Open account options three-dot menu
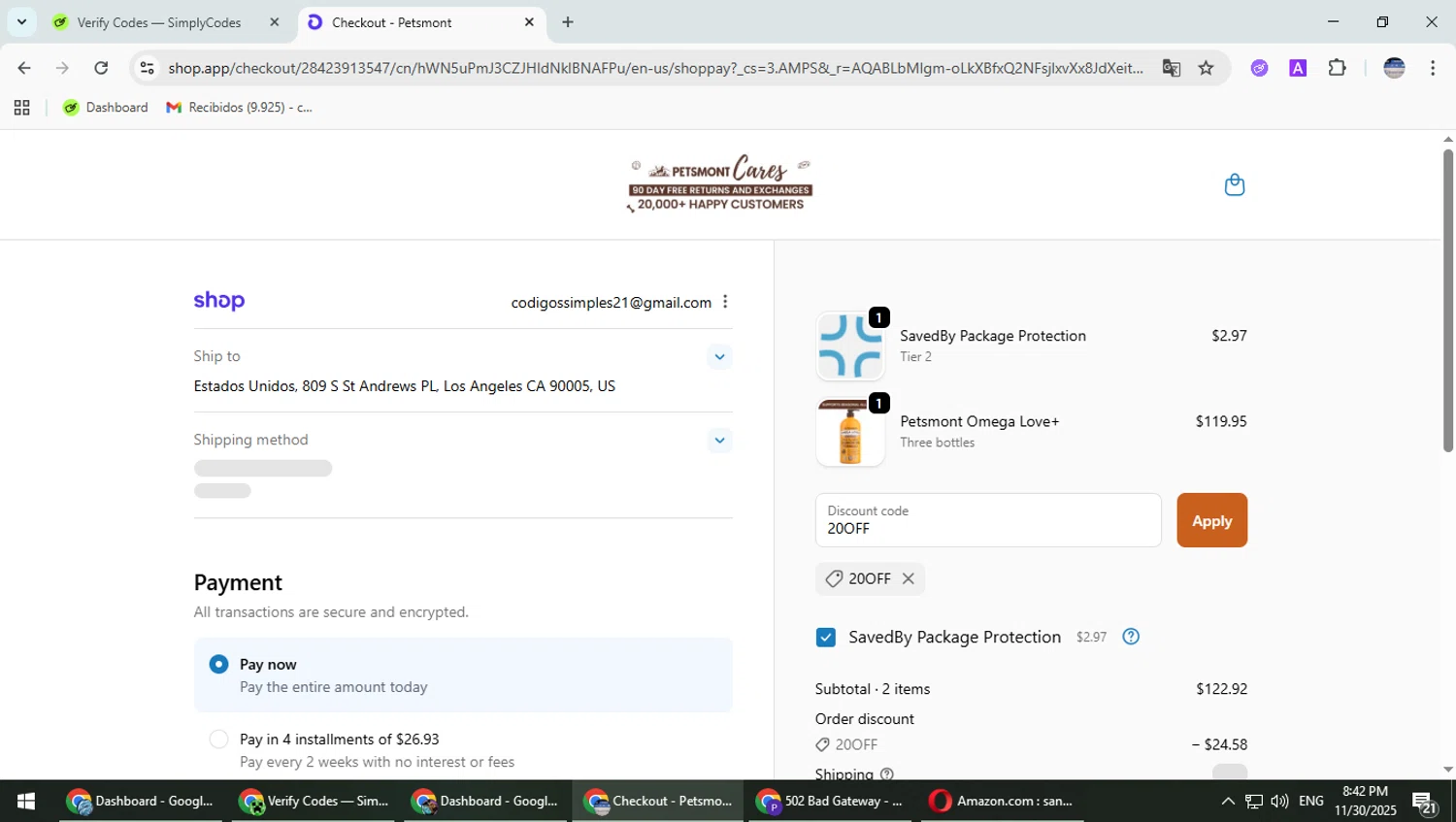This screenshot has width=1456, height=822. pos(725,302)
